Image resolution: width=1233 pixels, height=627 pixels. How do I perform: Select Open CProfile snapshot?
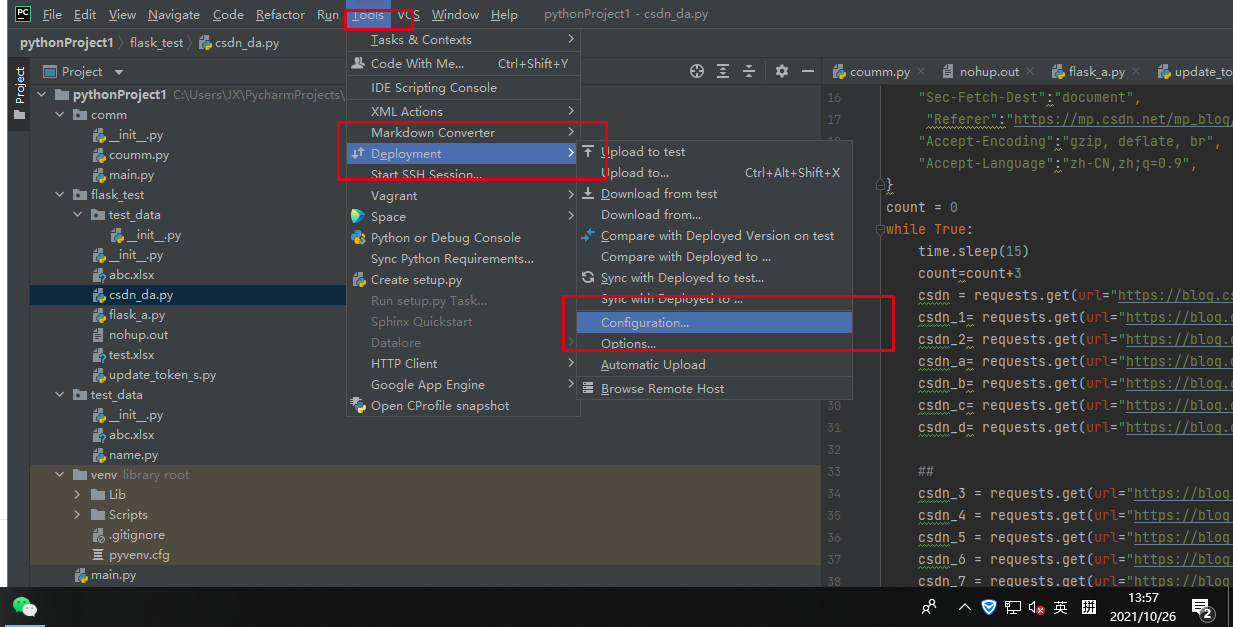(461, 405)
